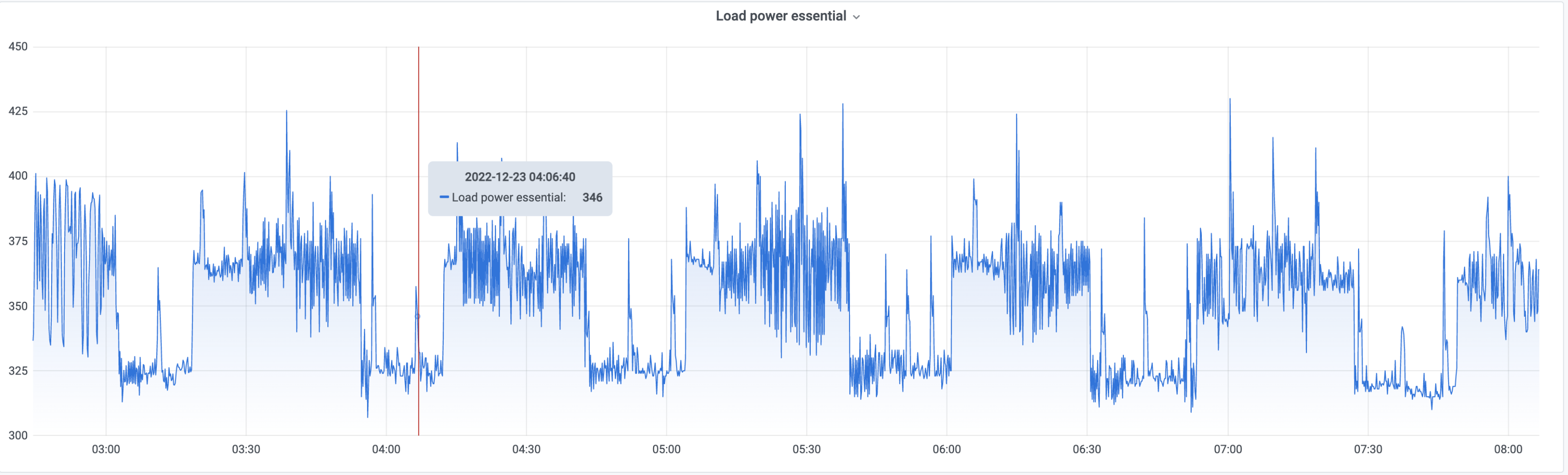
Task: Click the 06:30 time axis label
Action: click(1087, 450)
